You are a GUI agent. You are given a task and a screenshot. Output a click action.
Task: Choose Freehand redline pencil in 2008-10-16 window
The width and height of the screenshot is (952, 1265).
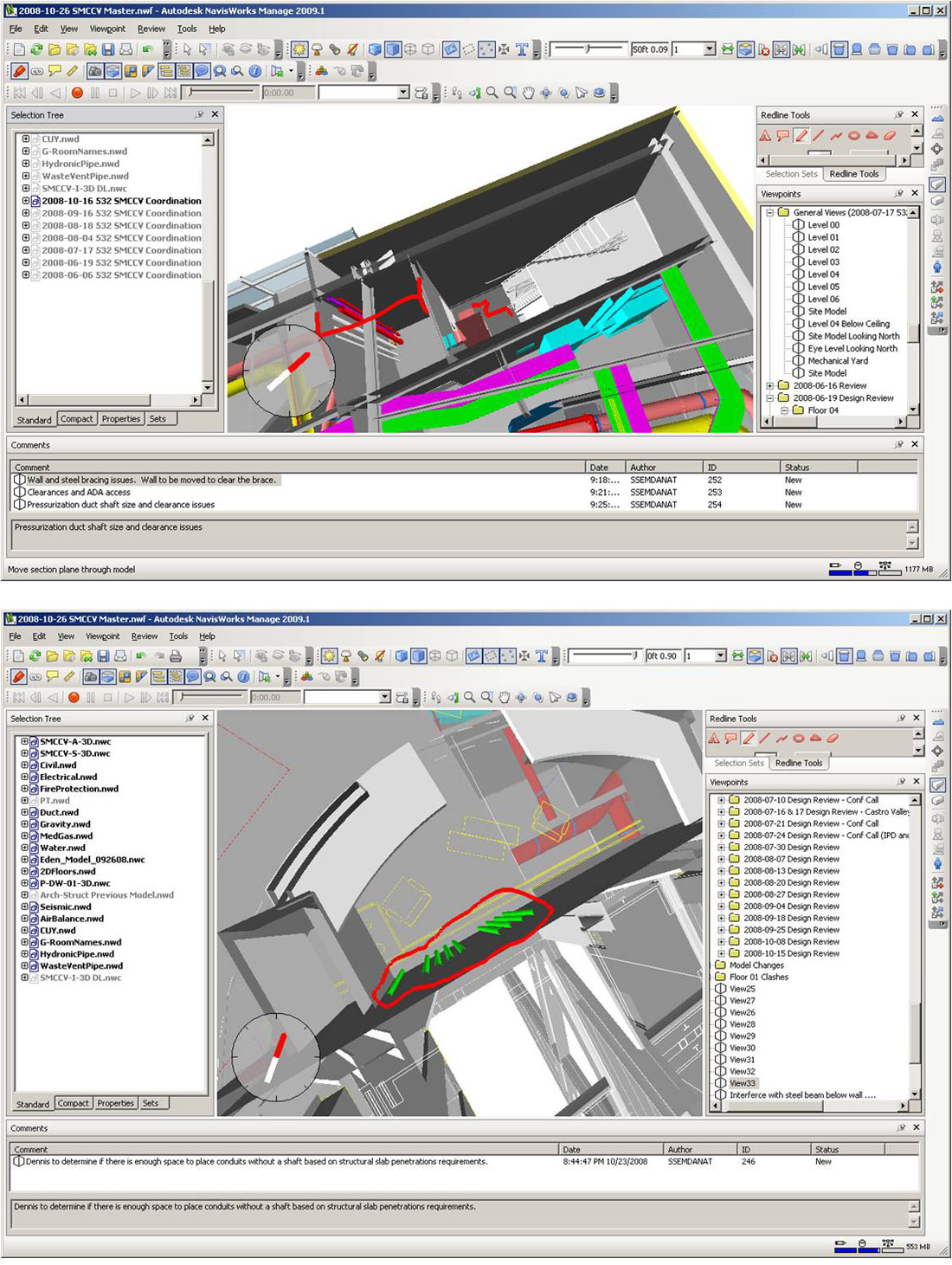click(801, 135)
